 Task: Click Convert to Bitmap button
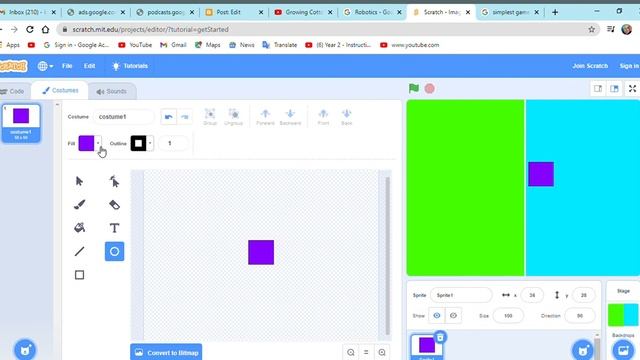pos(166,353)
